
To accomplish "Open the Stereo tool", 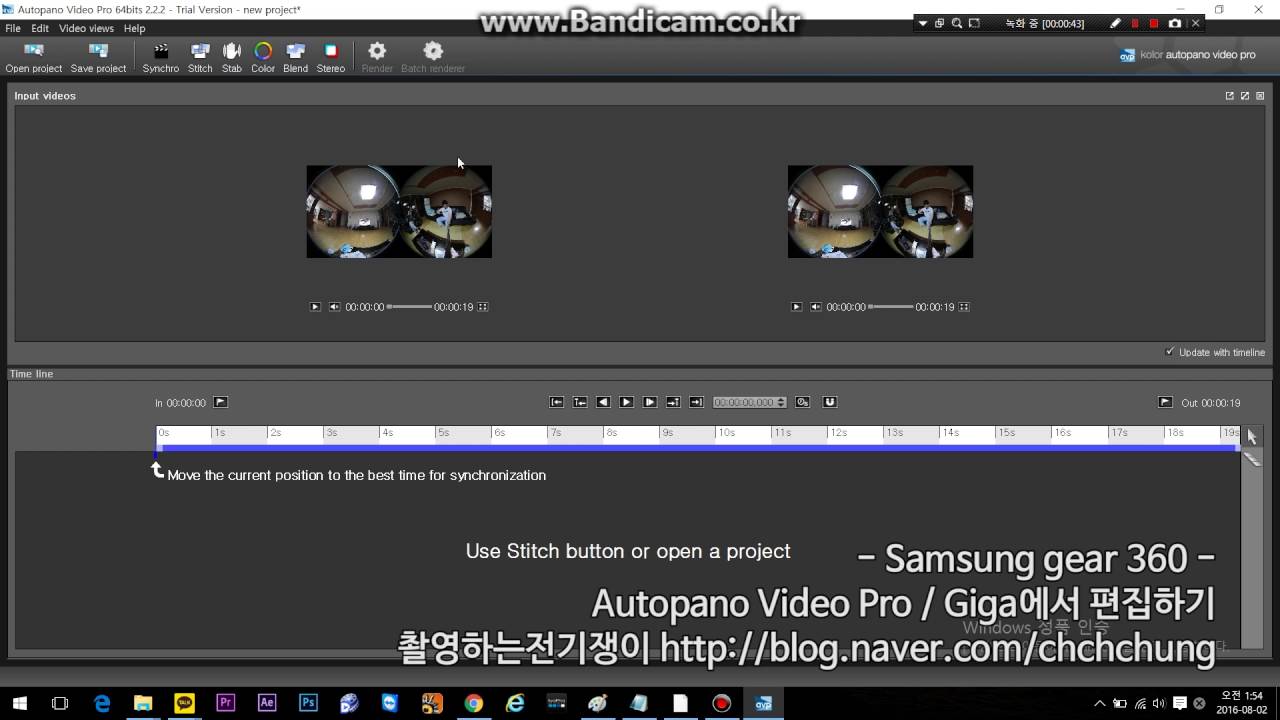I will tap(330, 57).
